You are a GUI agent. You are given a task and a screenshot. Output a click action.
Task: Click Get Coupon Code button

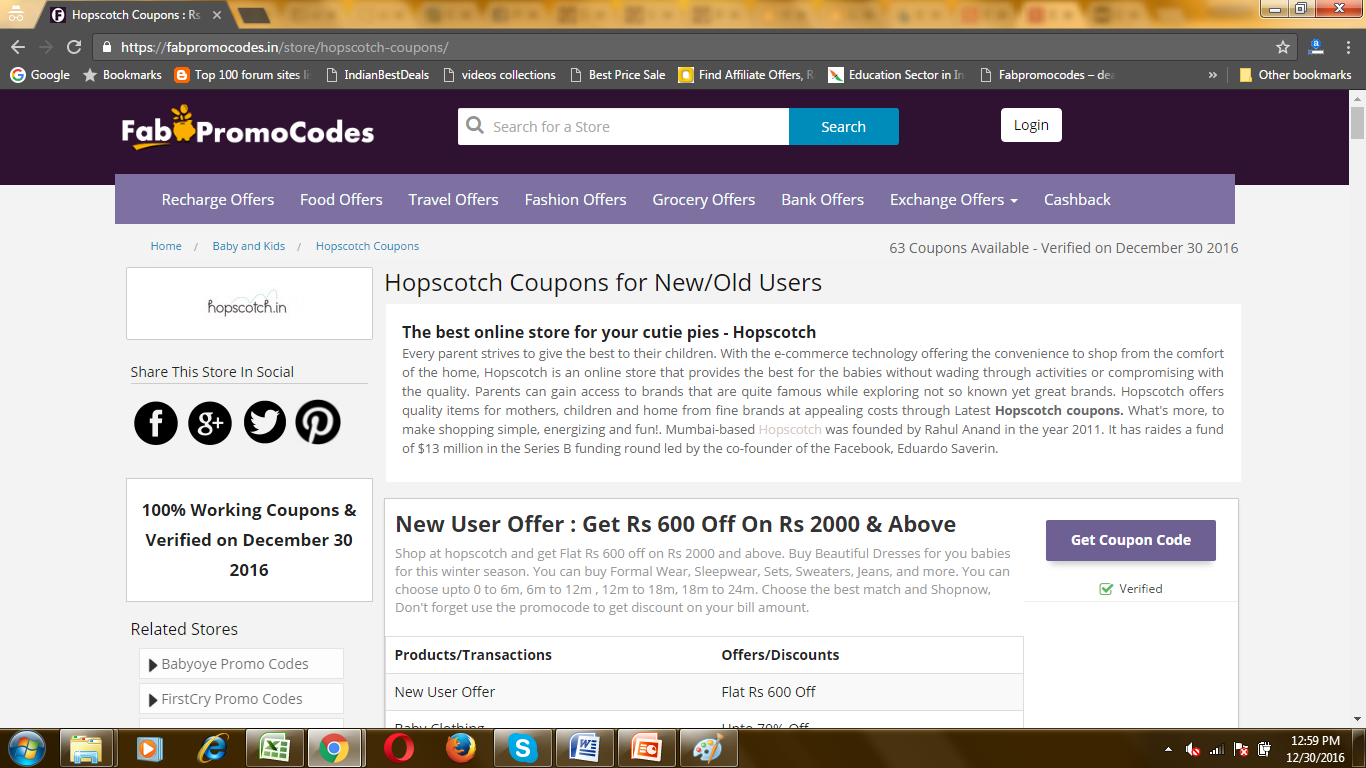click(1131, 540)
